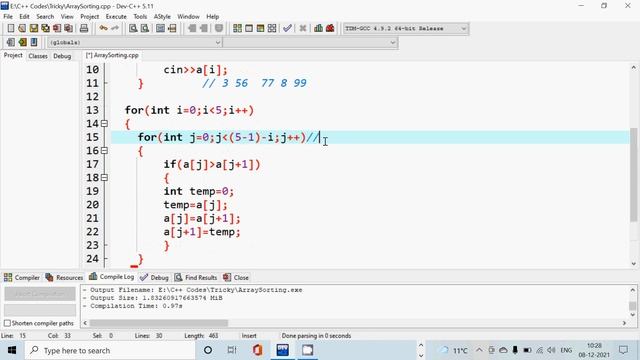Switch to the Resources bottom tab
The height and width of the screenshot is (360, 640).
(x=64, y=278)
